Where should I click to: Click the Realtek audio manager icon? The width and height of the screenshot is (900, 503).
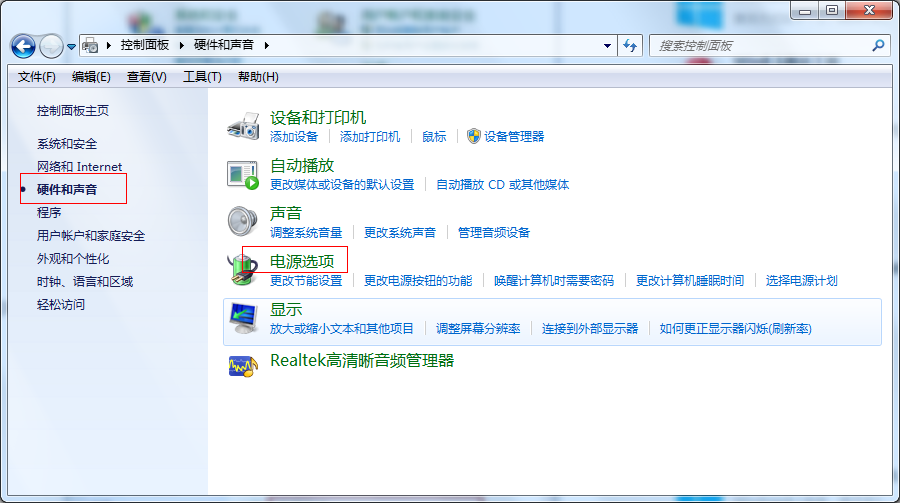(243, 366)
